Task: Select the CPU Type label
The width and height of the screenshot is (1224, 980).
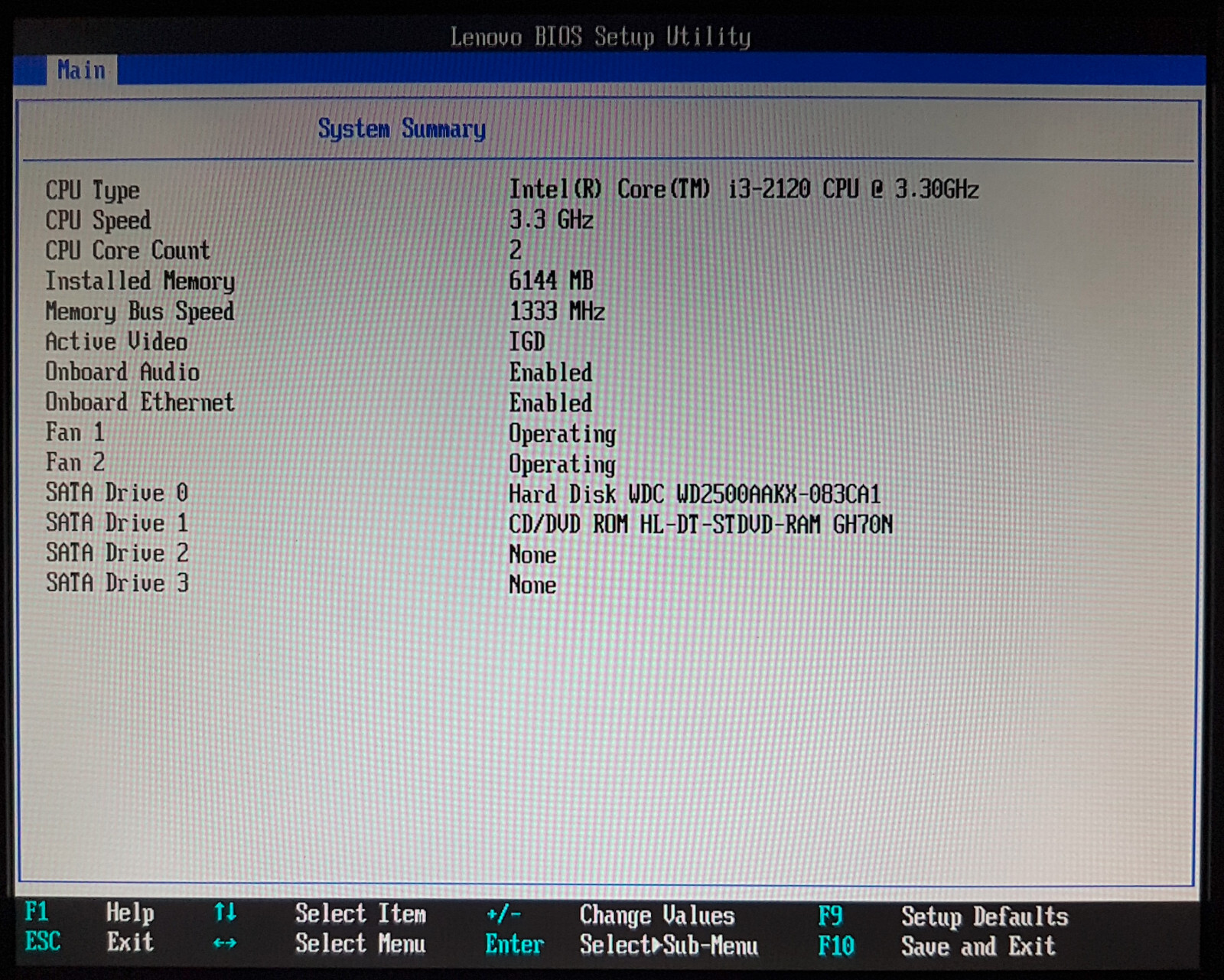Action: point(93,190)
